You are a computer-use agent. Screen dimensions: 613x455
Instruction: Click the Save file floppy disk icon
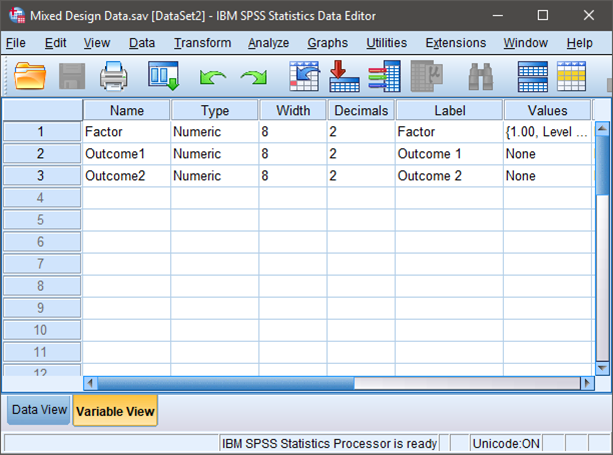pos(72,76)
